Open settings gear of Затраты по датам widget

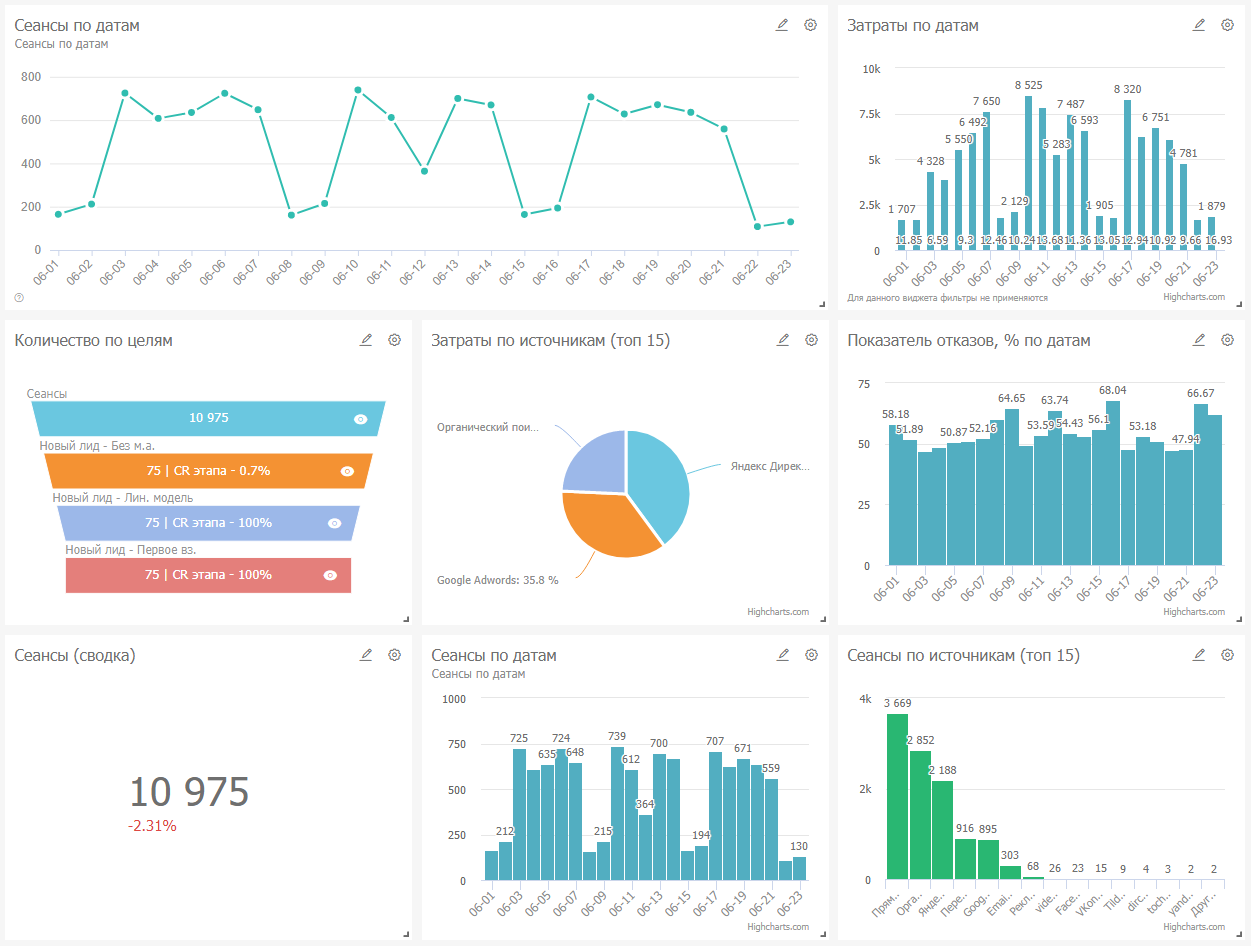1227,25
